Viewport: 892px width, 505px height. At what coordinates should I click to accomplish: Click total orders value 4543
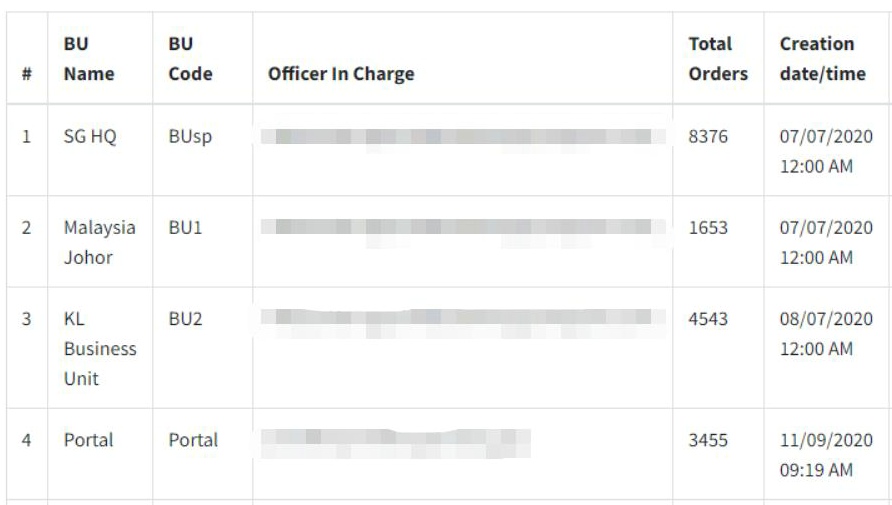tap(708, 318)
